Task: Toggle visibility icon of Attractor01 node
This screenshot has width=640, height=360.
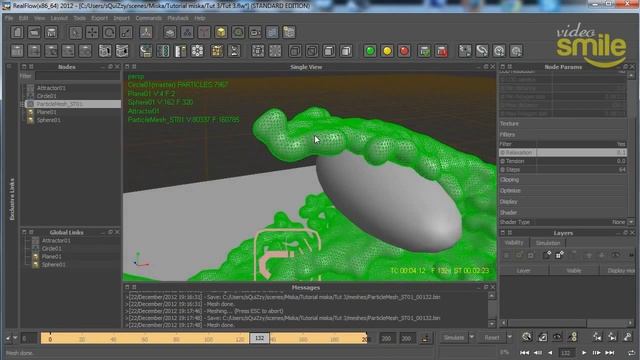Action: [31, 88]
